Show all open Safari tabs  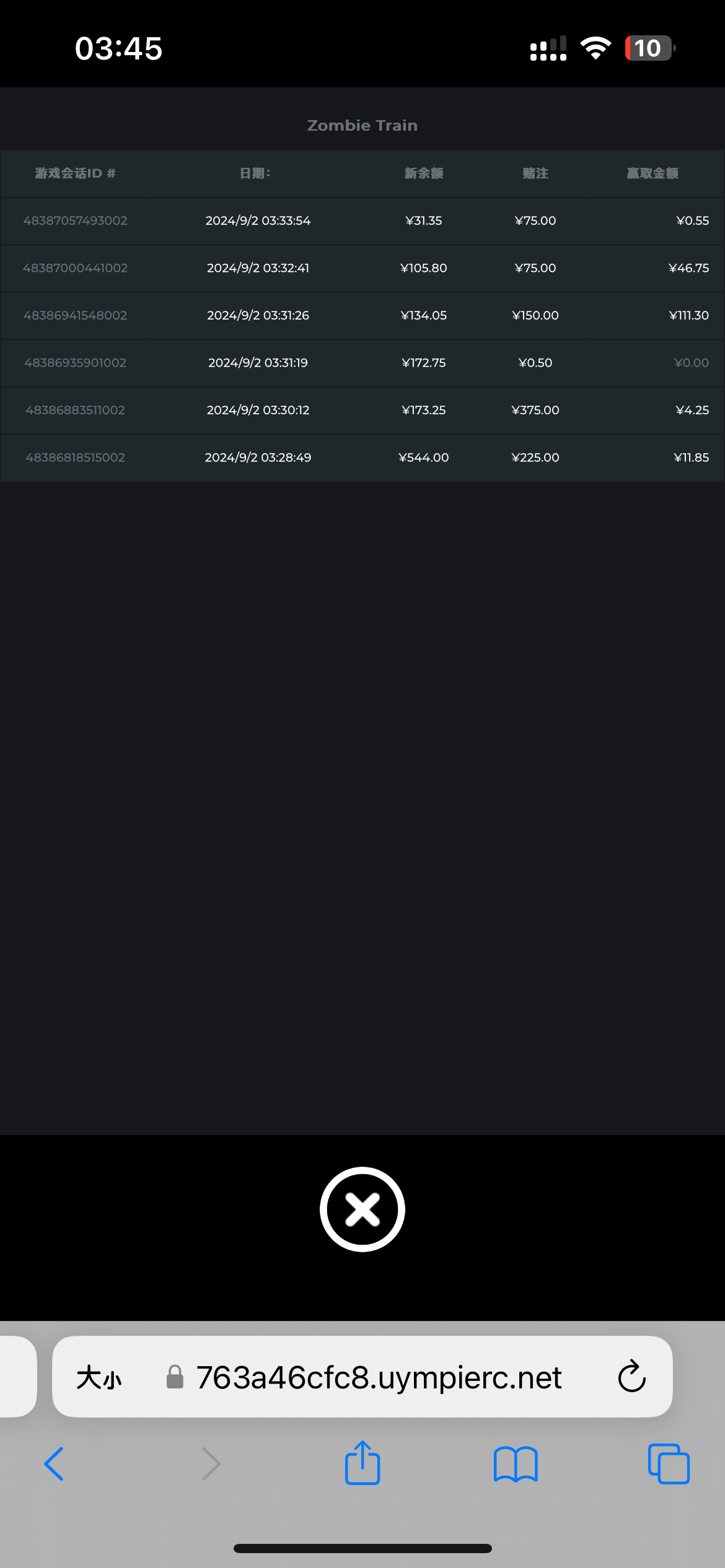tap(668, 1464)
